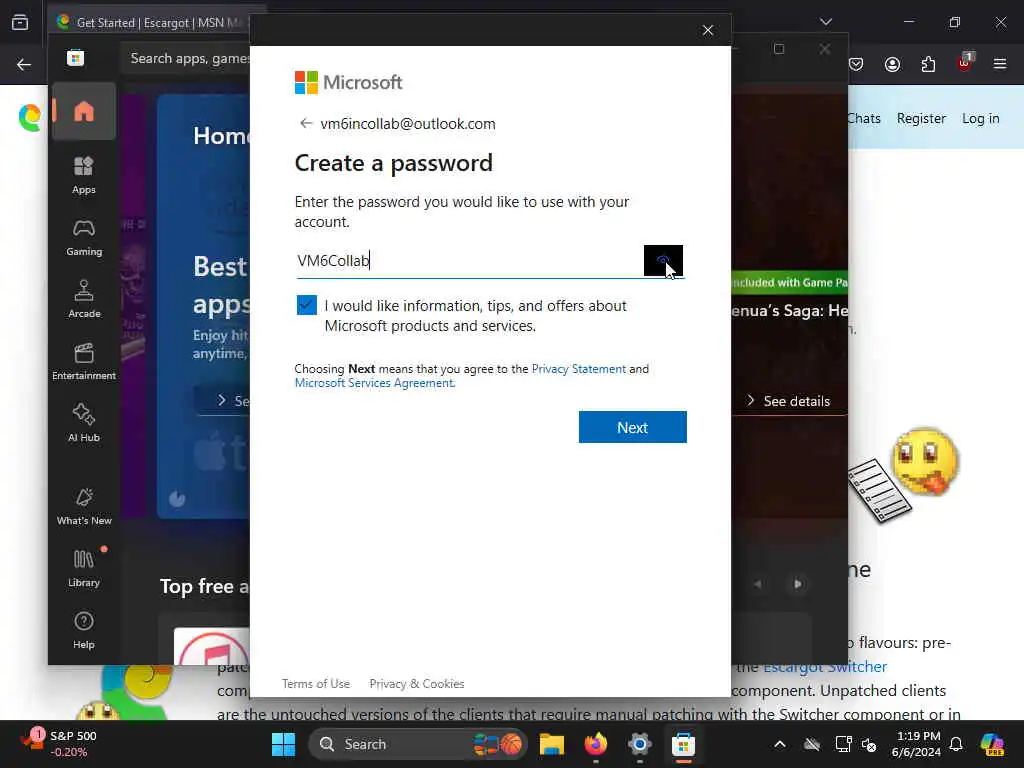Open Firefox account profile icon

point(892,64)
